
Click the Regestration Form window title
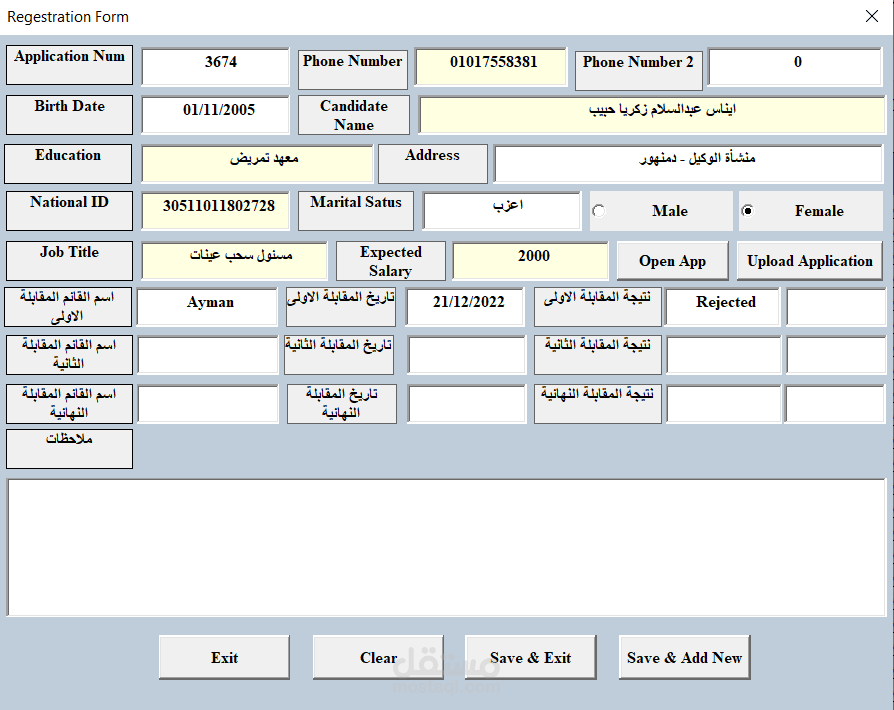68,17
